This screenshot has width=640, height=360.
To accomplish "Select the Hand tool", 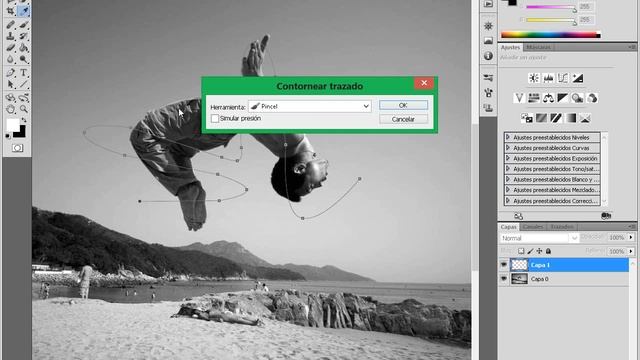I will coord(11,109).
